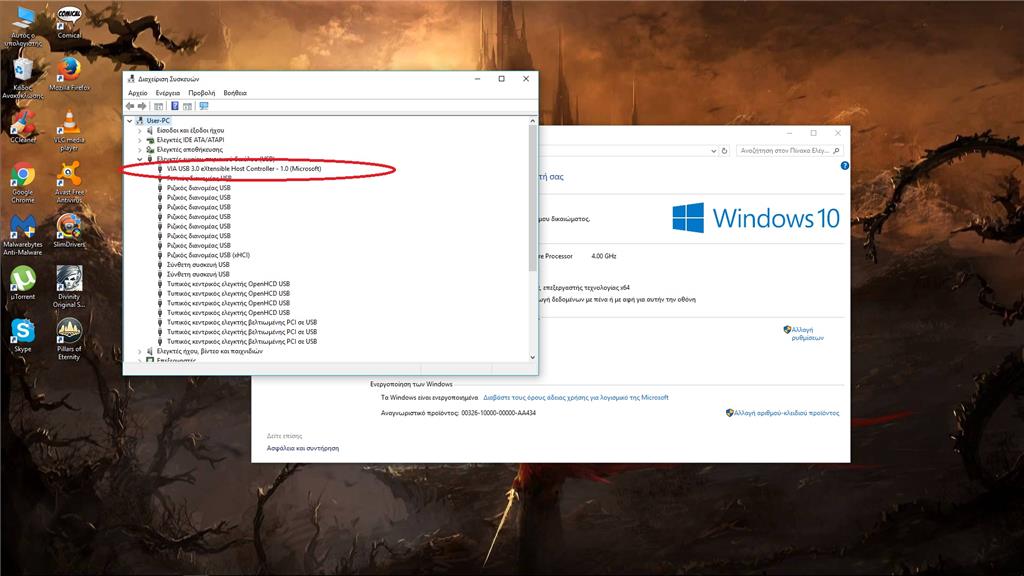Select the Κάδος Ανακύκλωσης recycle bin icon

[23, 78]
